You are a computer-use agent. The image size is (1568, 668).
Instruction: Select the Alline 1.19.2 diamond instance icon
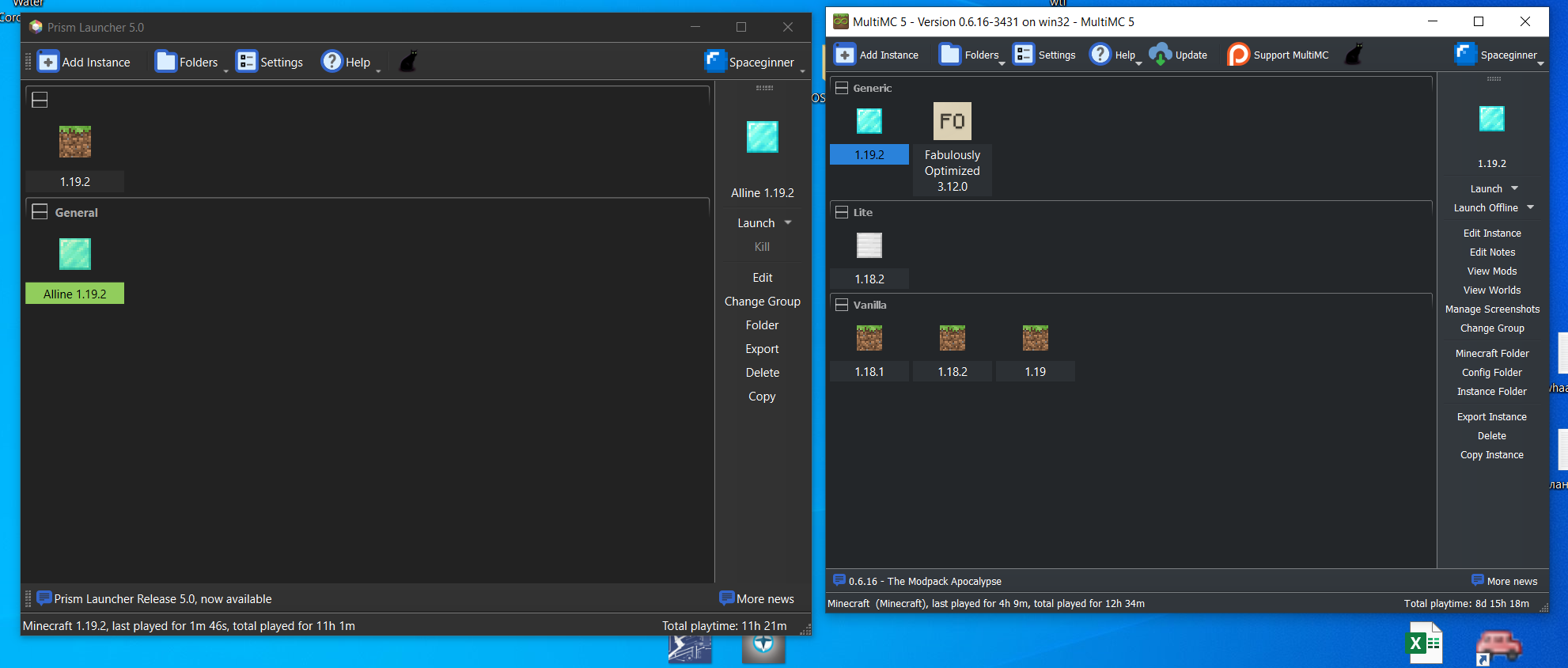[75, 254]
